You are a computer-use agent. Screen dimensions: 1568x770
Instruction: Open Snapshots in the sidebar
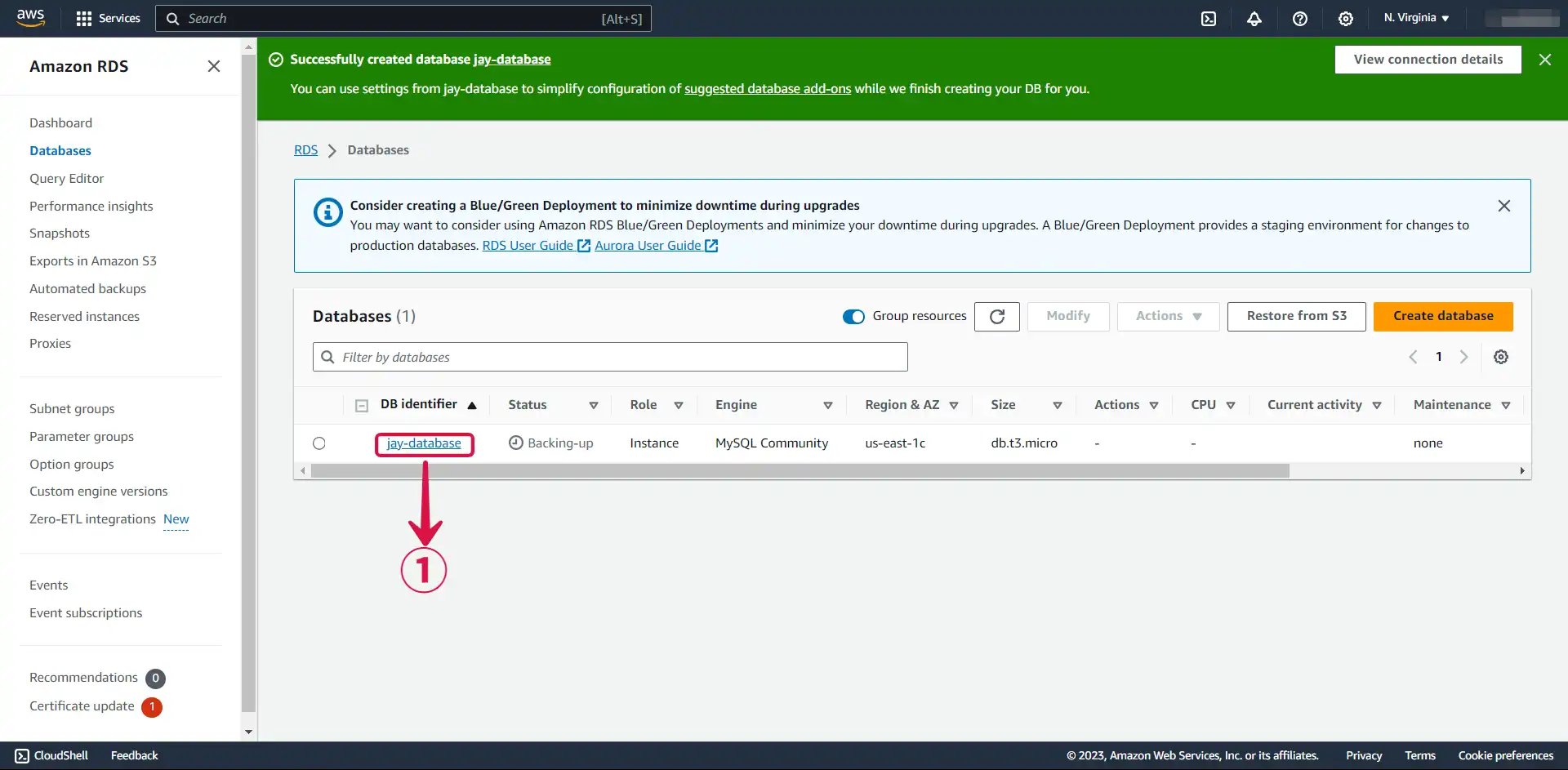[60, 234]
